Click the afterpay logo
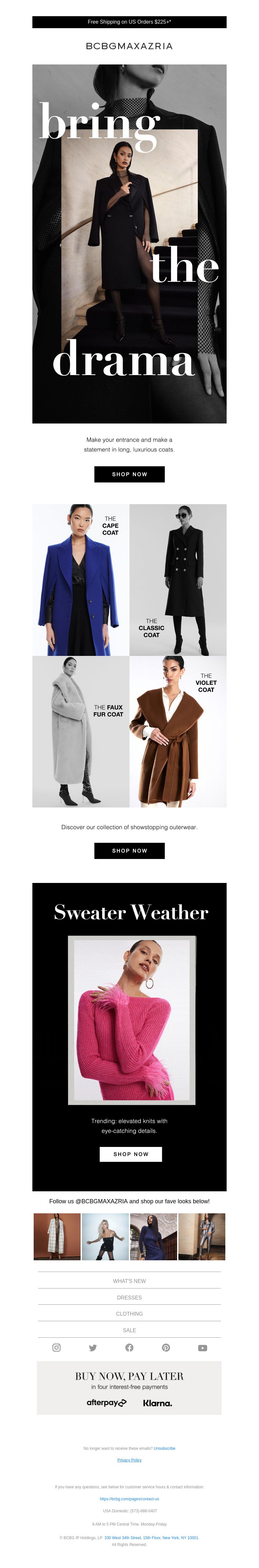Screen dimensions: 259x1568 click(107, 1402)
